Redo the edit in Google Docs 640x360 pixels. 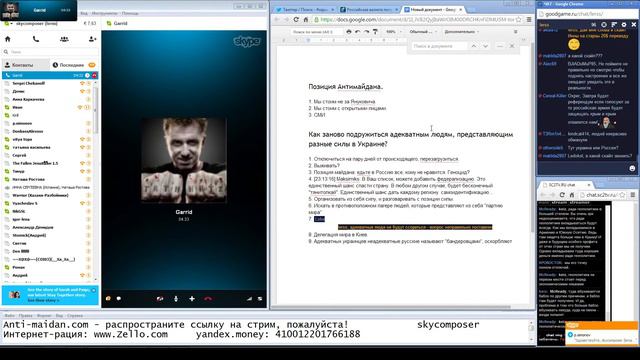[x=367, y=31]
